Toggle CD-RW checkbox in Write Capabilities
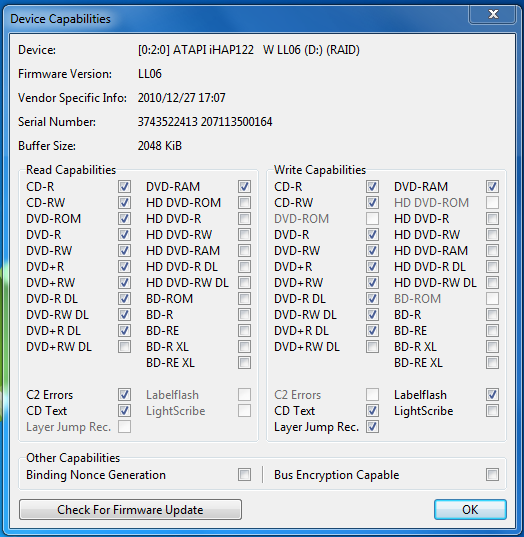 (x=372, y=203)
